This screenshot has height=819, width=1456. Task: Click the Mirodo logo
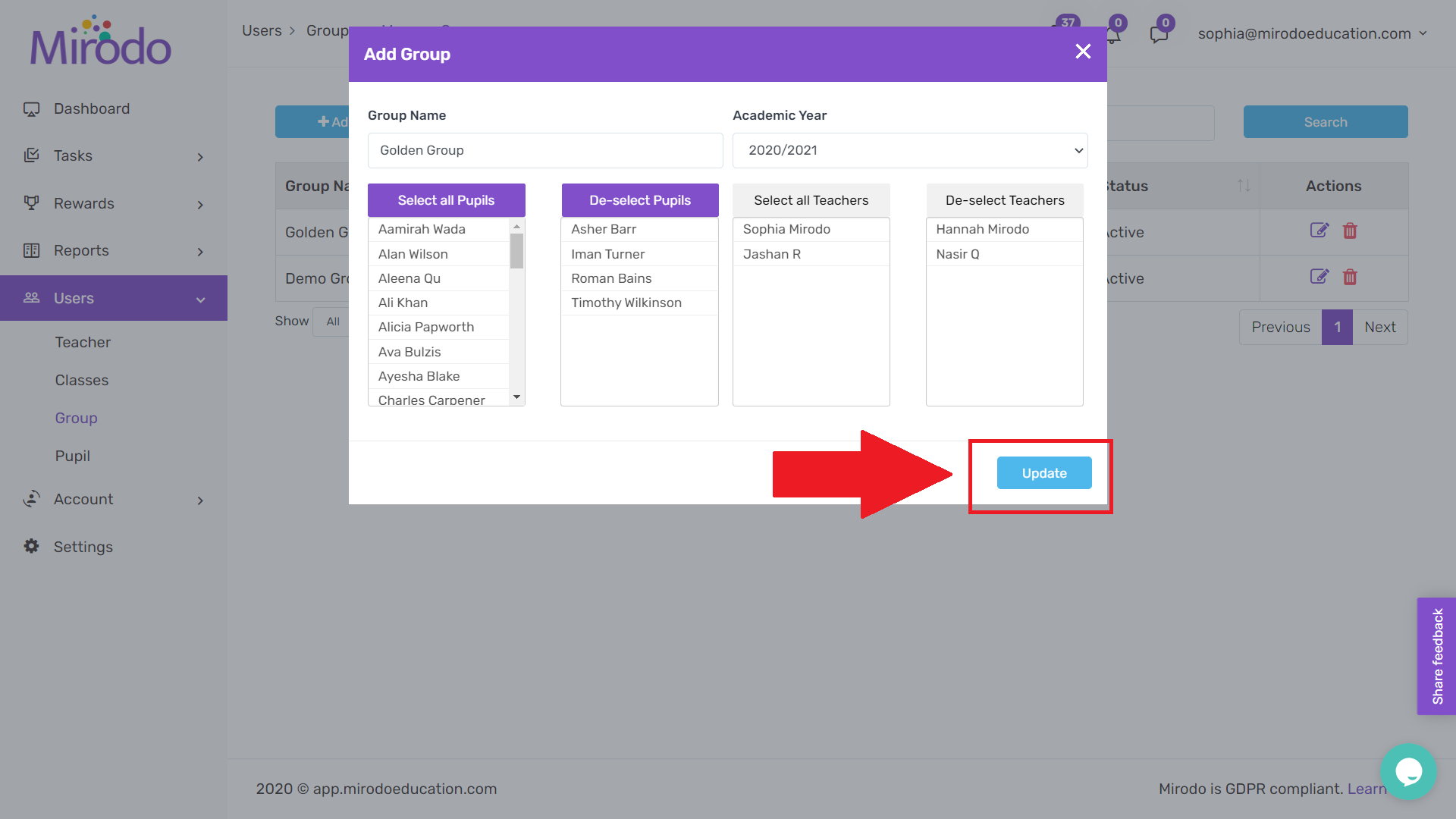101,41
